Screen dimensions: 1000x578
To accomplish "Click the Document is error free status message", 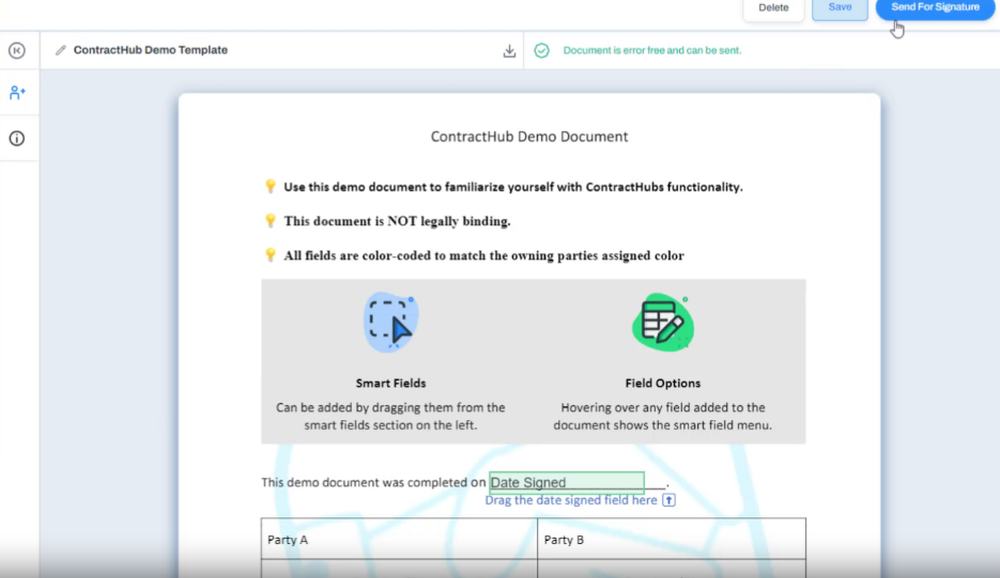I will pos(652,50).
